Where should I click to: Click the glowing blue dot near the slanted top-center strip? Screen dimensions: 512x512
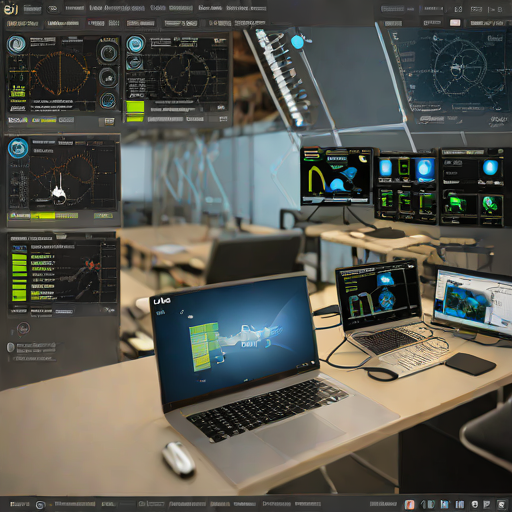297,42
